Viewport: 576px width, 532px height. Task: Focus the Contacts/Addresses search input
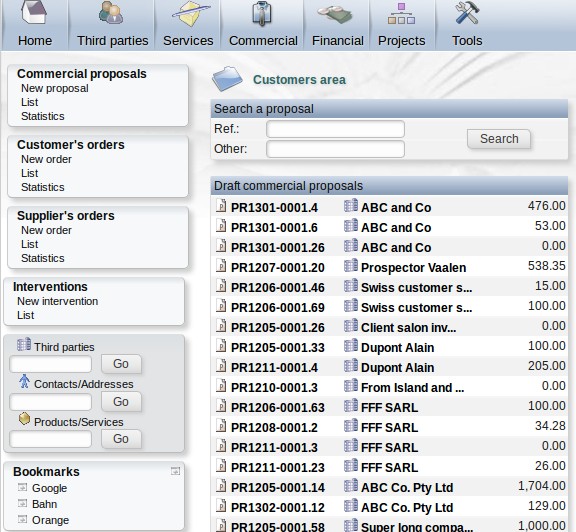[51, 402]
